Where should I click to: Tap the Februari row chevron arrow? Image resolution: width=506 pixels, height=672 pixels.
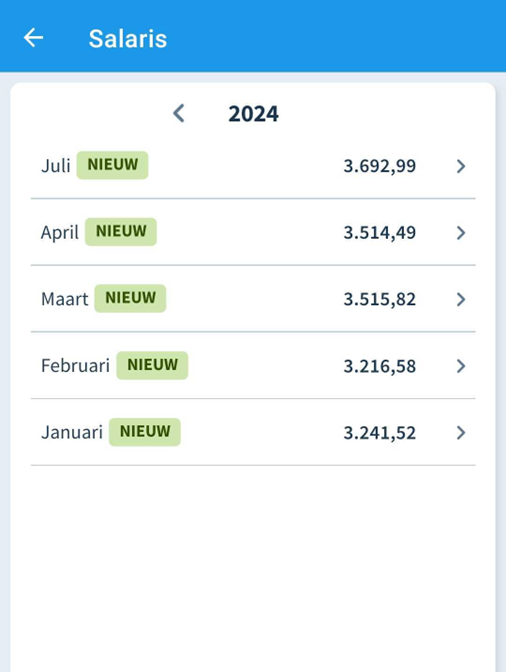[x=461, y=366]
